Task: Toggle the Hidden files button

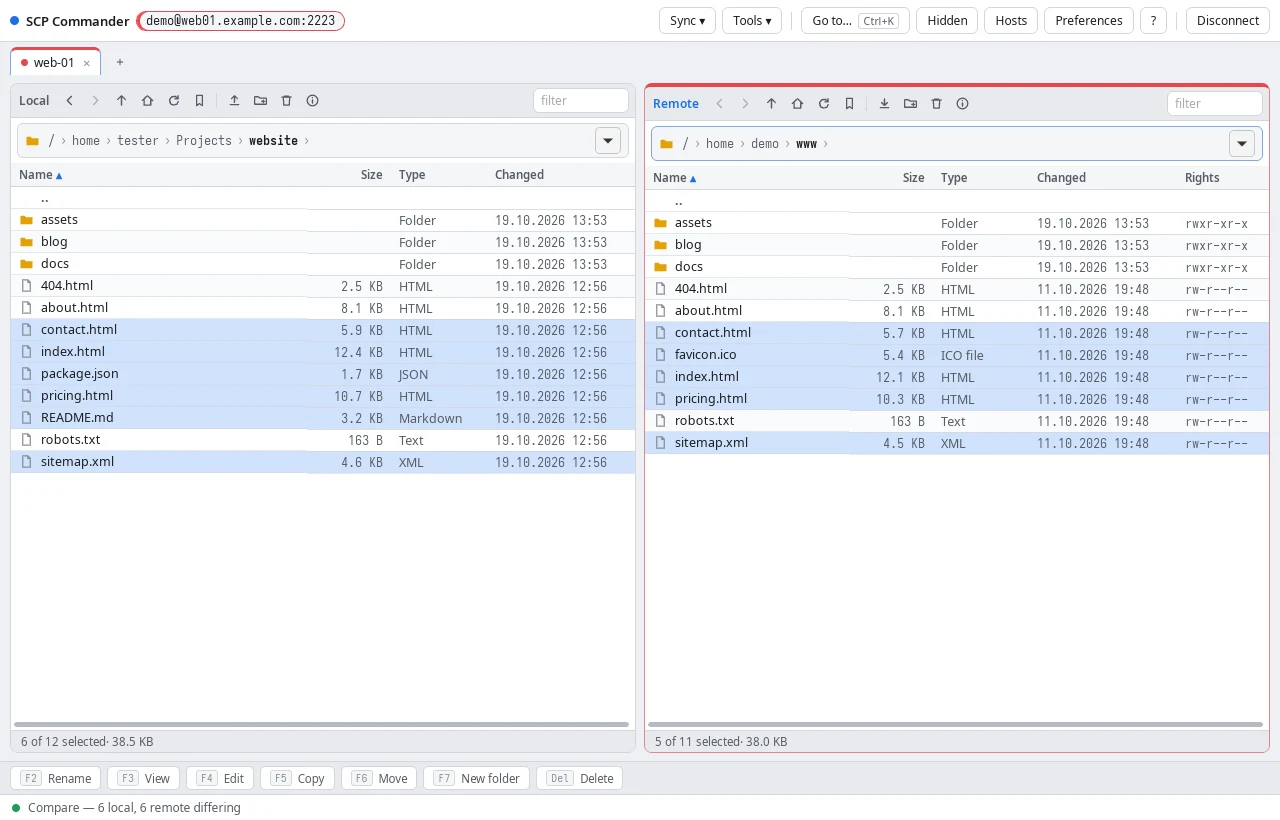Action: tap(947, 20)
